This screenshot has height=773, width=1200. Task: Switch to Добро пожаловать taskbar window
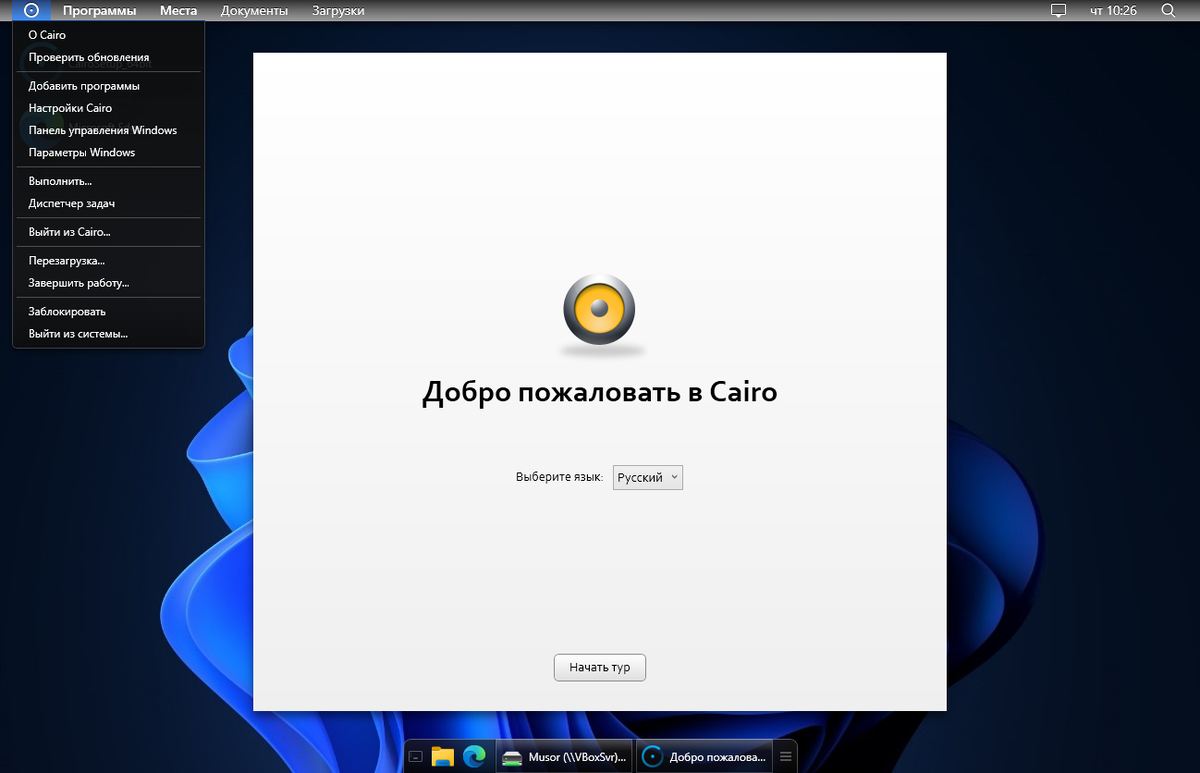706,756
